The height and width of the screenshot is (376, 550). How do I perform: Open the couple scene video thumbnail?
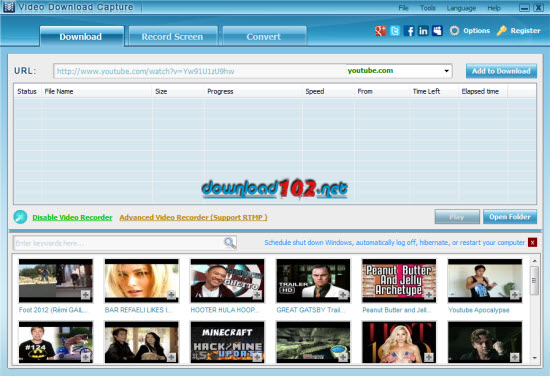142,342
